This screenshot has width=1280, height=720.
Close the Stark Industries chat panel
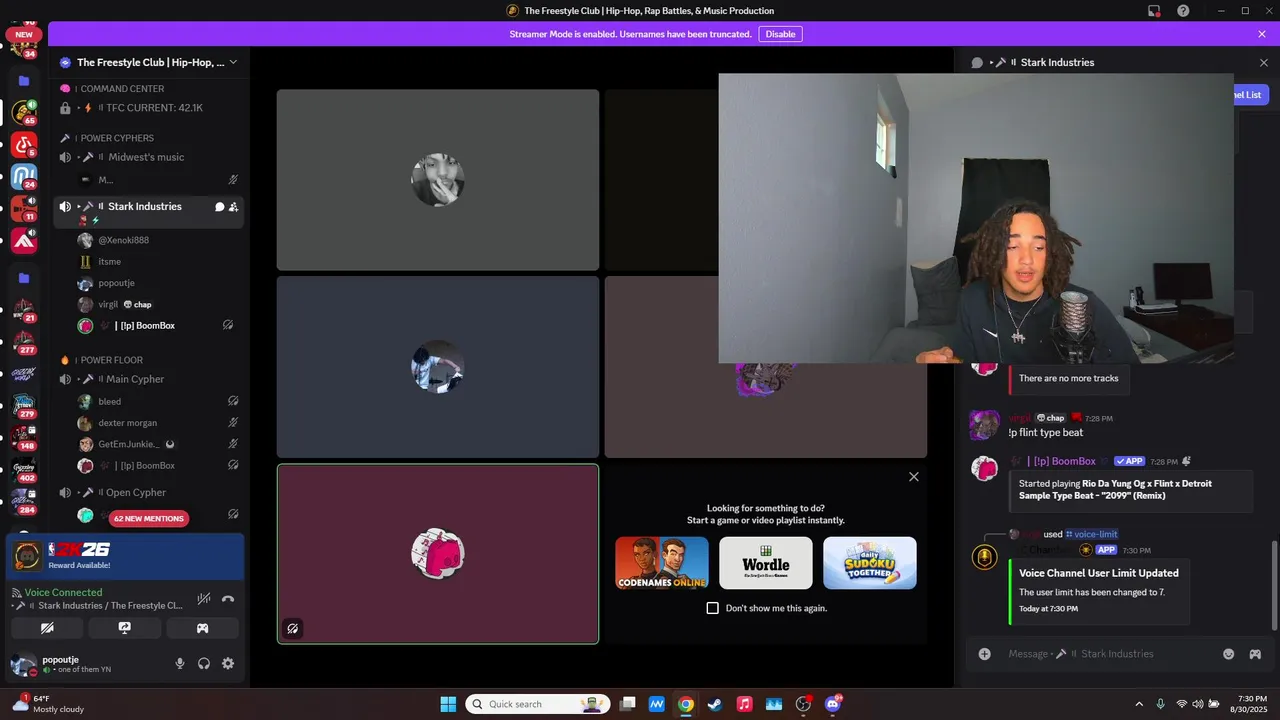click(1263, 62)
